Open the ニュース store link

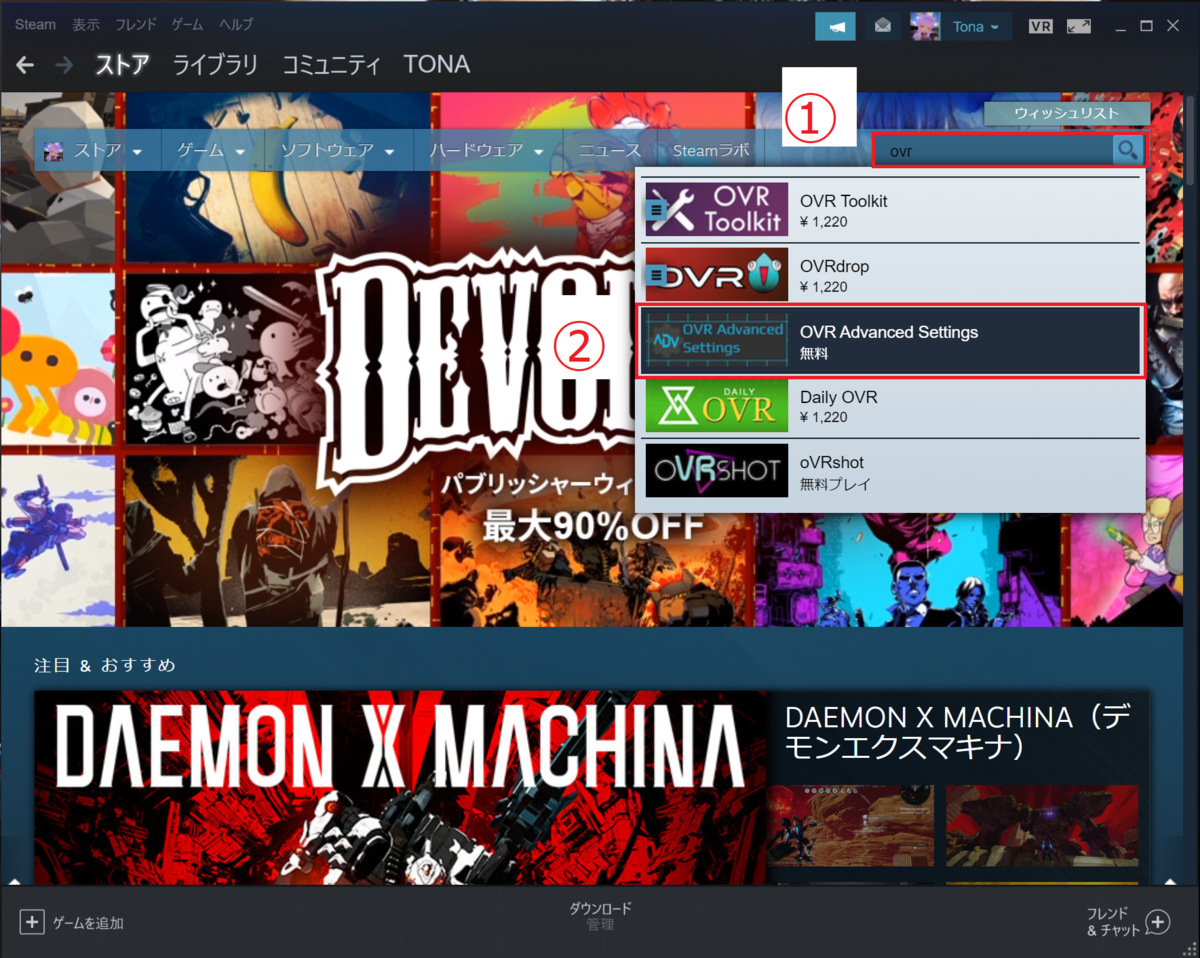tap(609, 151)
